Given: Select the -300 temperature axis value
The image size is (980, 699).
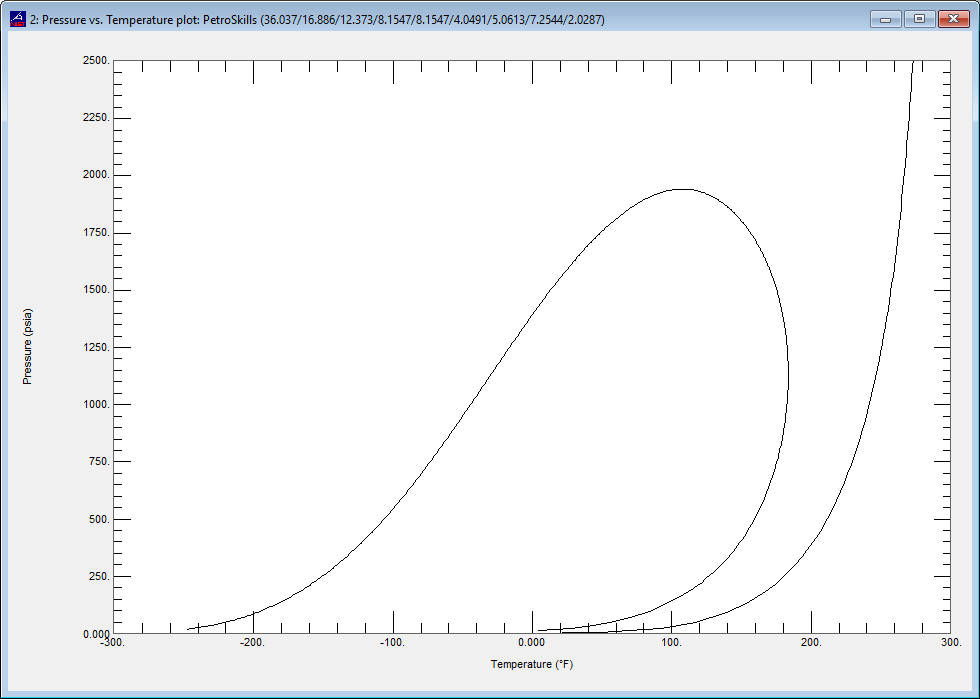Looking at the screenshot, I should pyautogui.click(x=110, y=643).
